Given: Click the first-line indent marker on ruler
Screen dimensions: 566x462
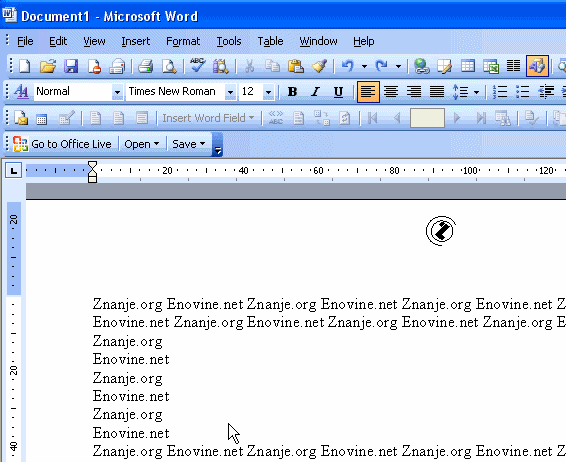Looking at the screenshot, I should click(92, 165).
